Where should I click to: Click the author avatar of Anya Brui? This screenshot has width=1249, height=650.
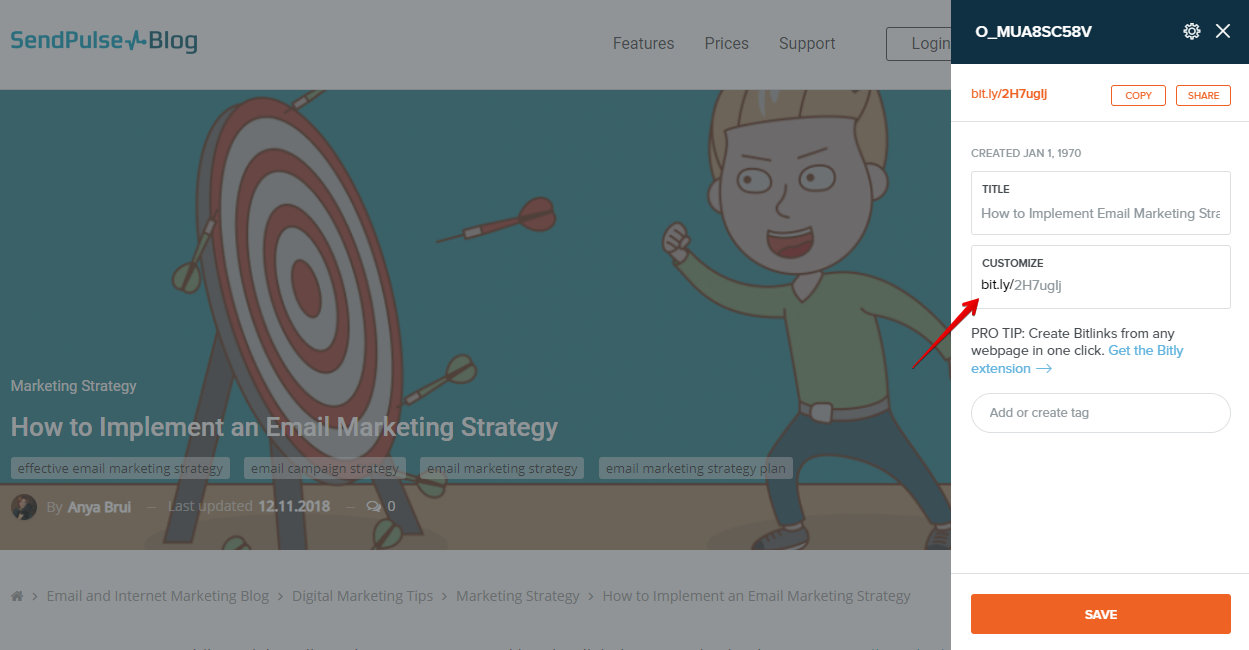tap(24, 506)
